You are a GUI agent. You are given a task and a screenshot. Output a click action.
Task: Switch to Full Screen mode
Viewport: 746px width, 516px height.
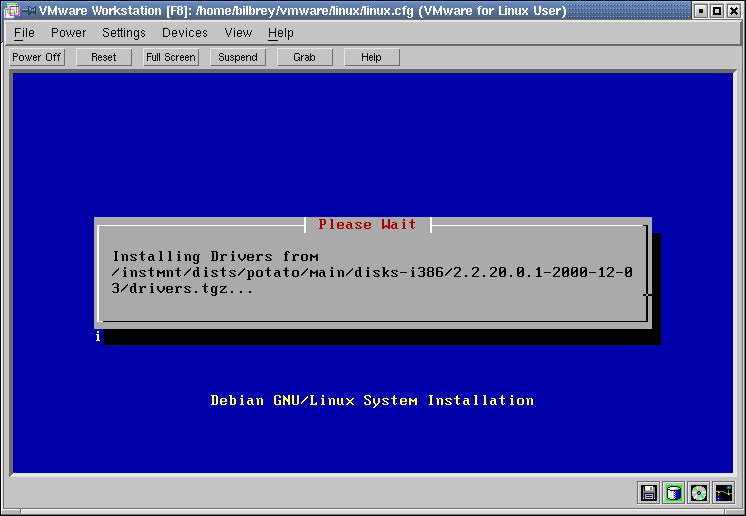[x=171, y=57]
